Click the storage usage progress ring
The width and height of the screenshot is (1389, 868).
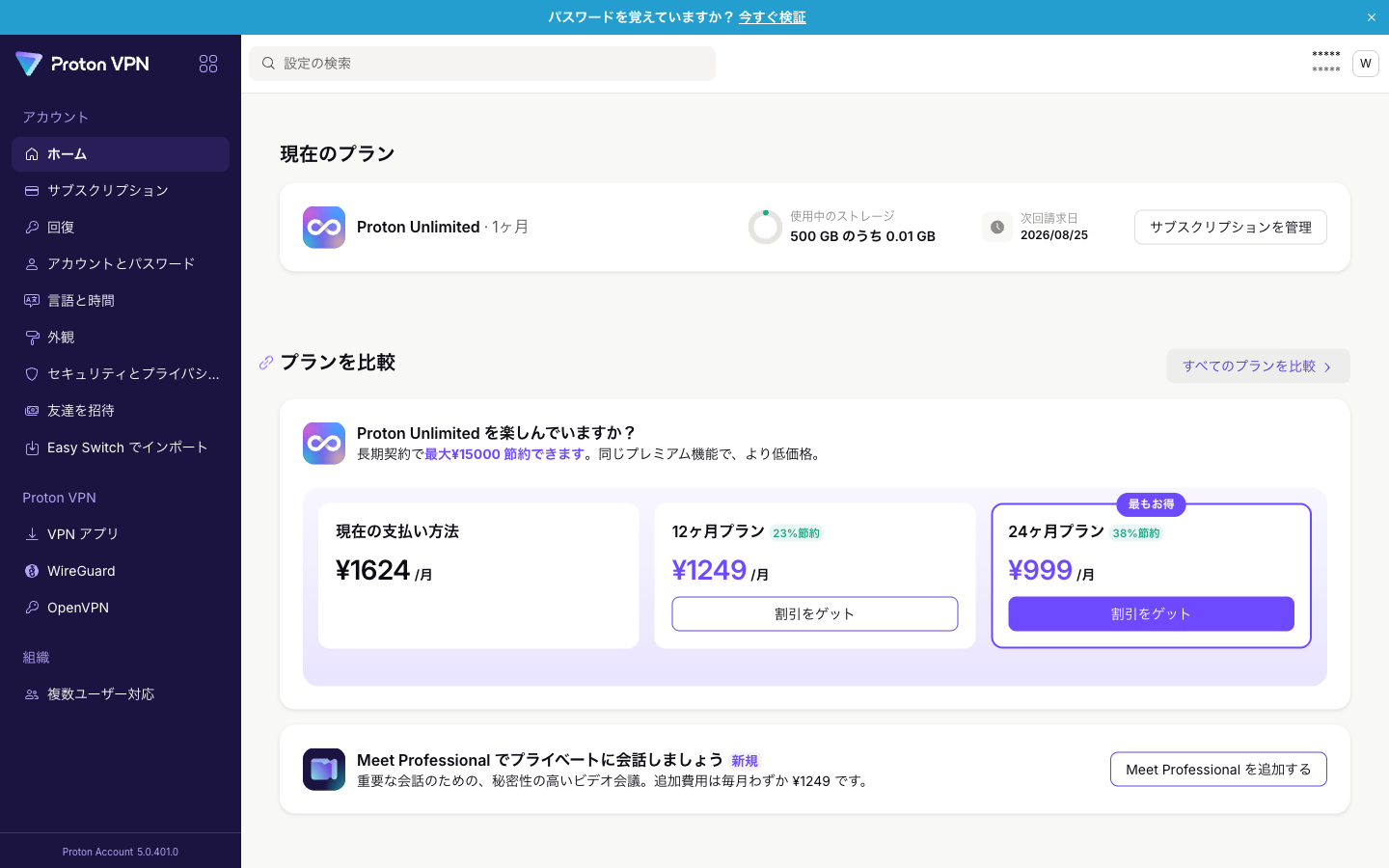(x=765, y=228)
